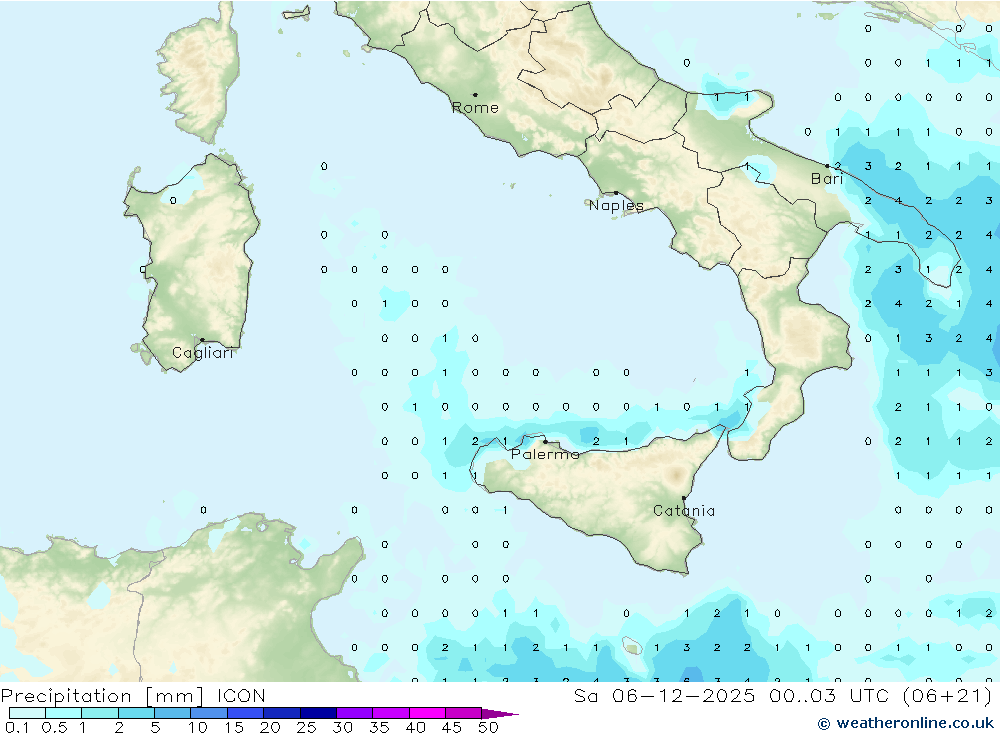The height and width of the screenshot is (733, 1000).
Task: Click the Naples city label
Action: (616, 205)
